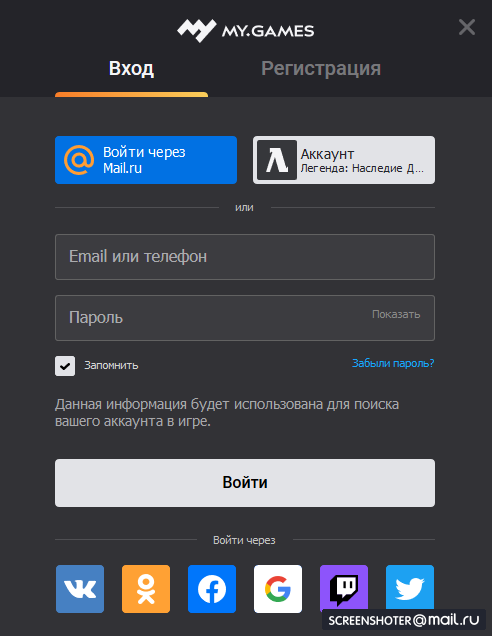
Task: Uncheck the Запомнить checkbox
Action: pos(65,366)
